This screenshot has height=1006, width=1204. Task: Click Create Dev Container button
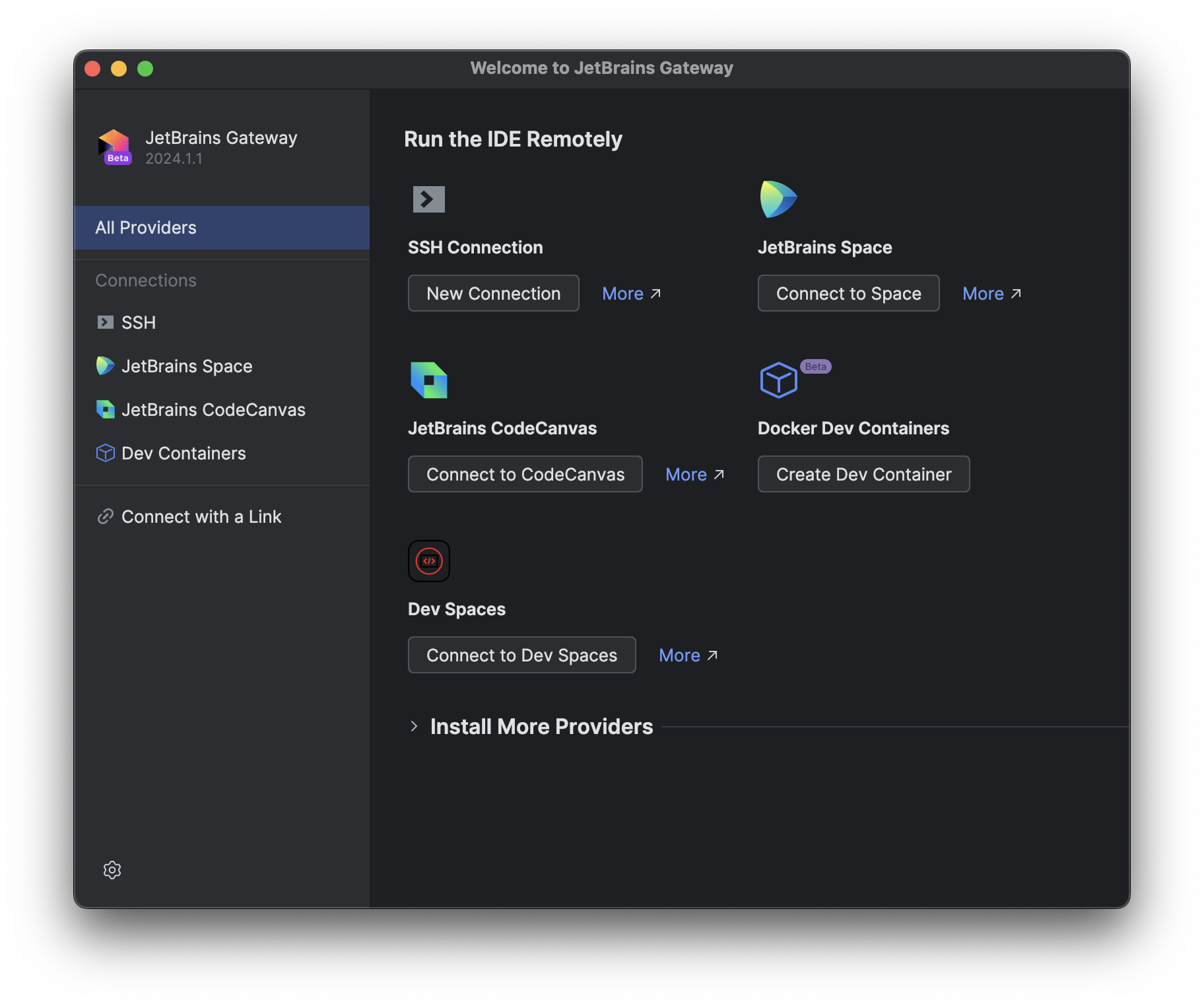tap(863, 474)
